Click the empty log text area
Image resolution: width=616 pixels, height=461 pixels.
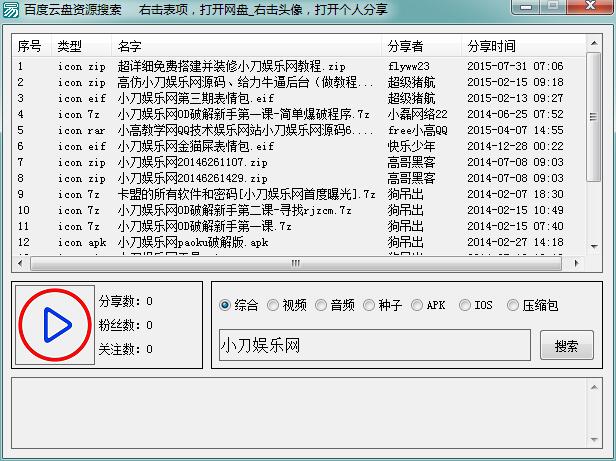click(x=299, y=413)
